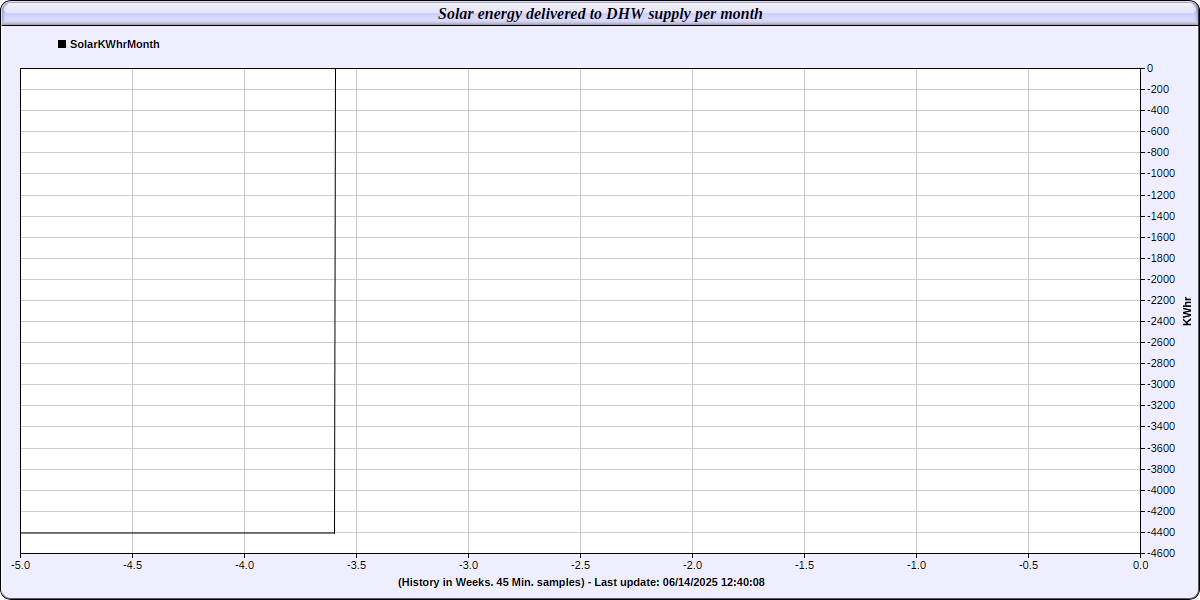1200x600 pixels.
Task: Click the -3200 y-axis tick label
Action: 1161,405
